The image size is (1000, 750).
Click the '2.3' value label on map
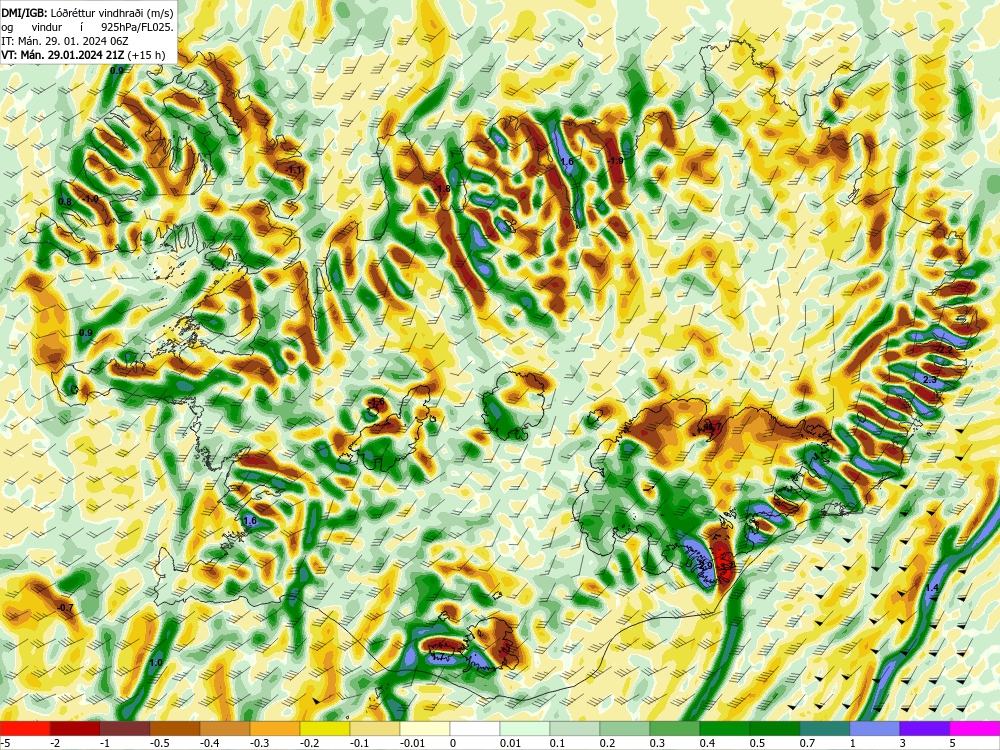(x=930, y=380)
